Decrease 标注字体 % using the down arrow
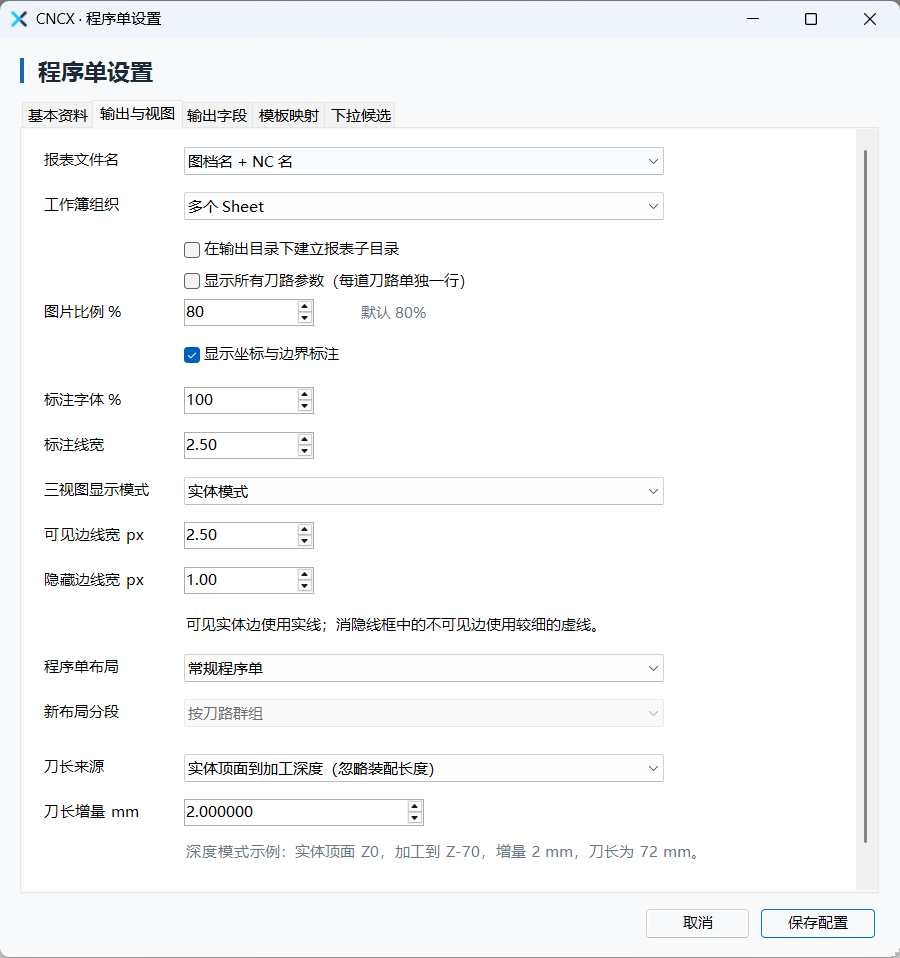 click(304, 406)
